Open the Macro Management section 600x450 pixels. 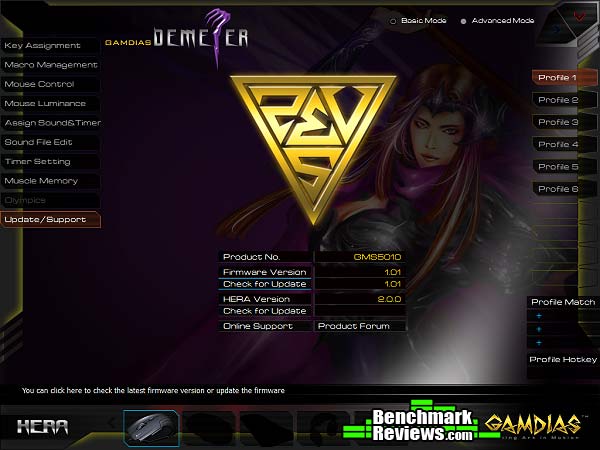pos(50,65)
